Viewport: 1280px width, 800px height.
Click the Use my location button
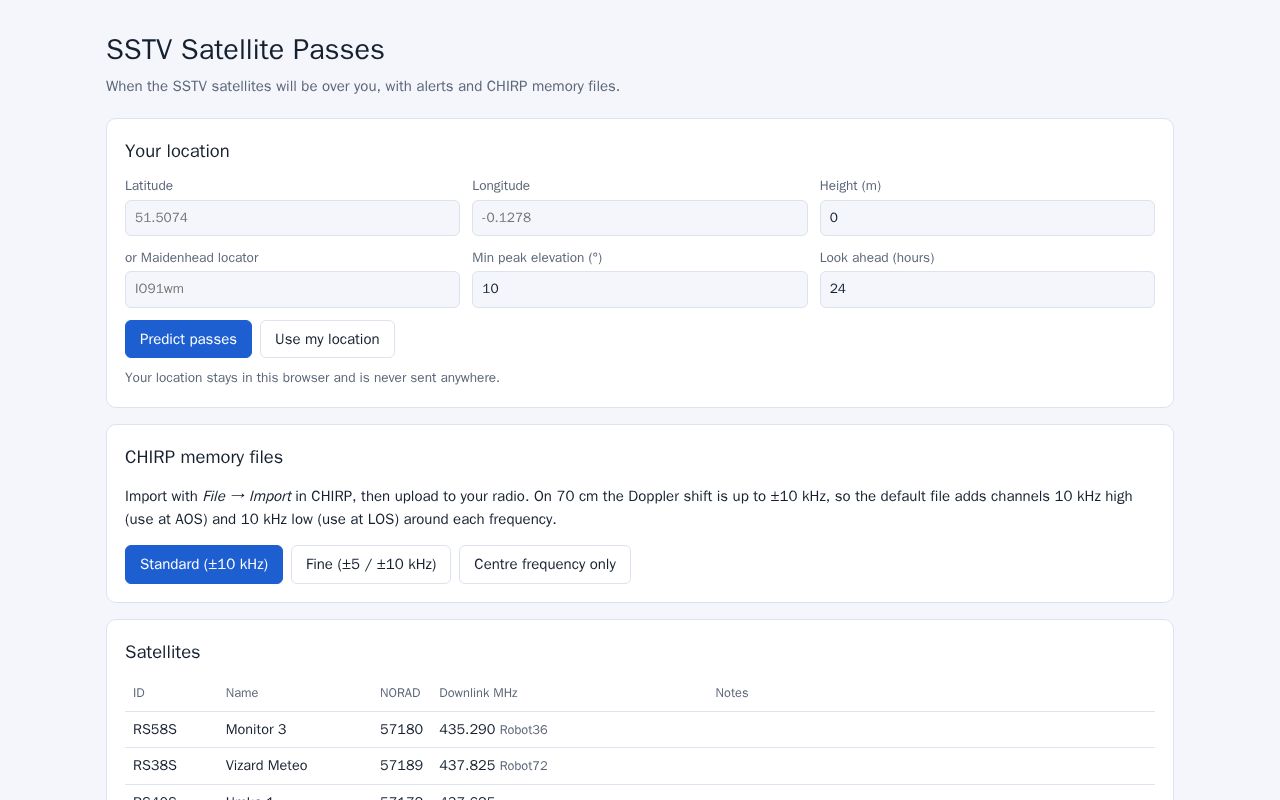[x=327, y=339]
